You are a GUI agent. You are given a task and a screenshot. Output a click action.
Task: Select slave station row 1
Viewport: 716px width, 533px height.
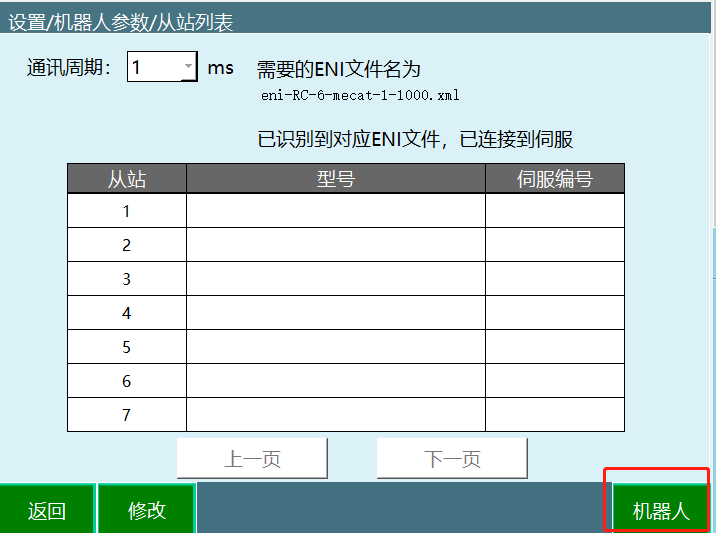point(346,211)
